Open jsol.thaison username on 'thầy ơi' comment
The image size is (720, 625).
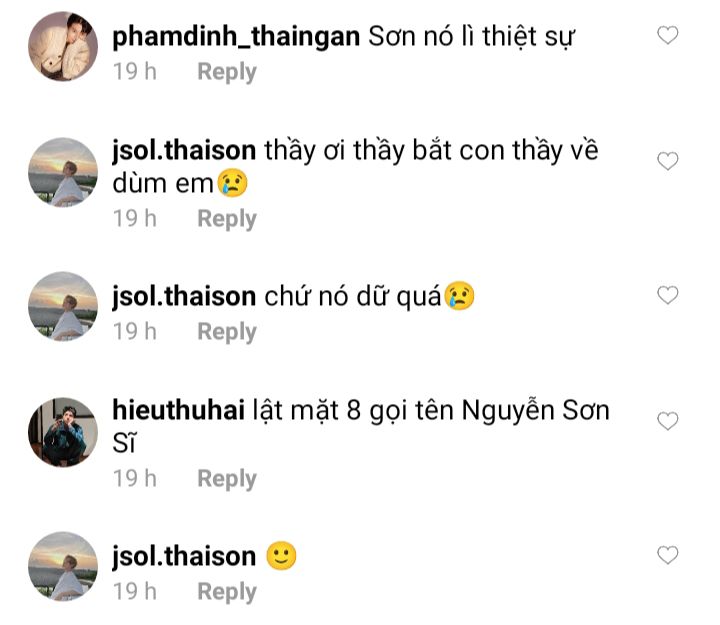184,151
